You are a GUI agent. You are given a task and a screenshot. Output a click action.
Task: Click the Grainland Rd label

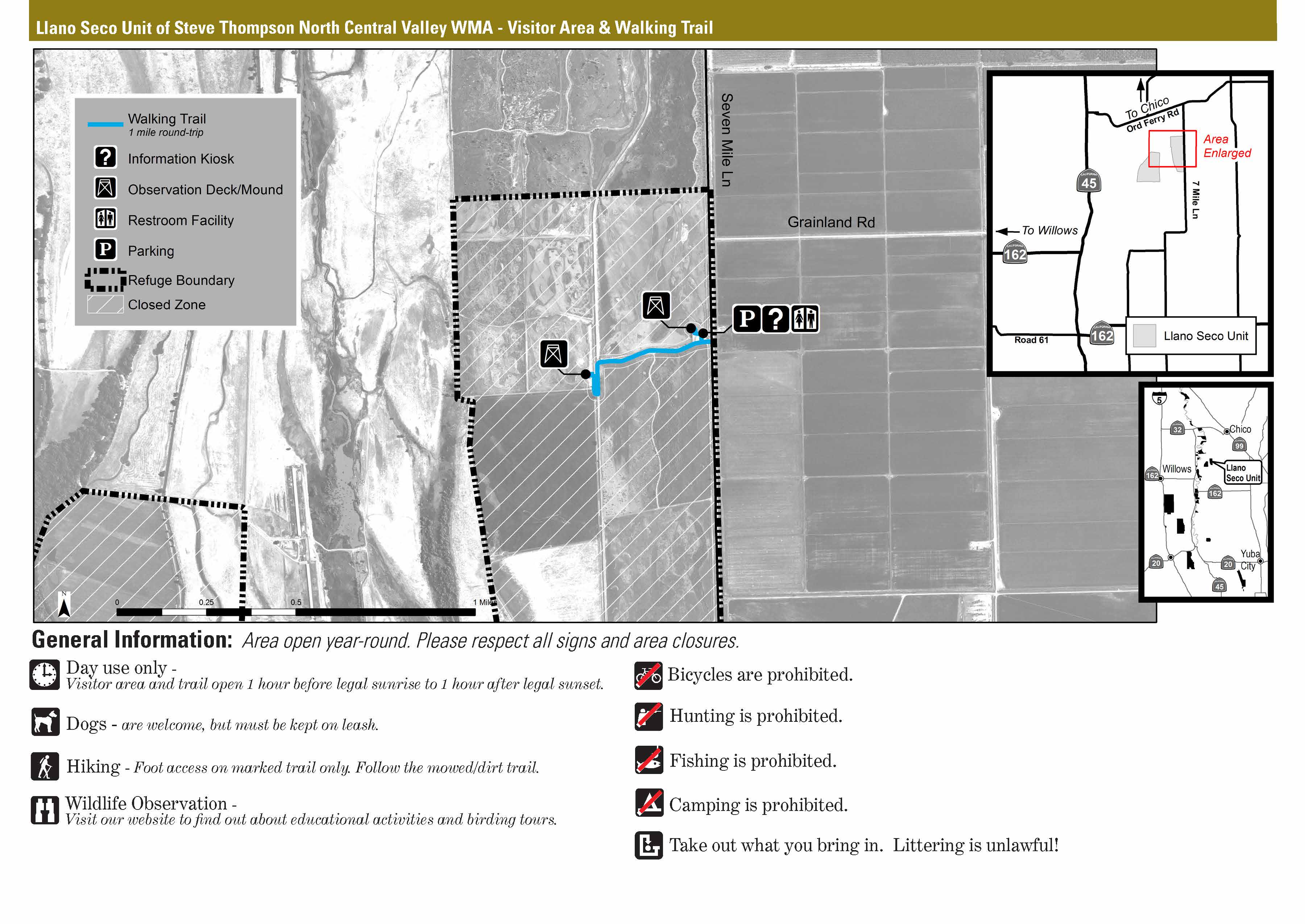[831, 222]
